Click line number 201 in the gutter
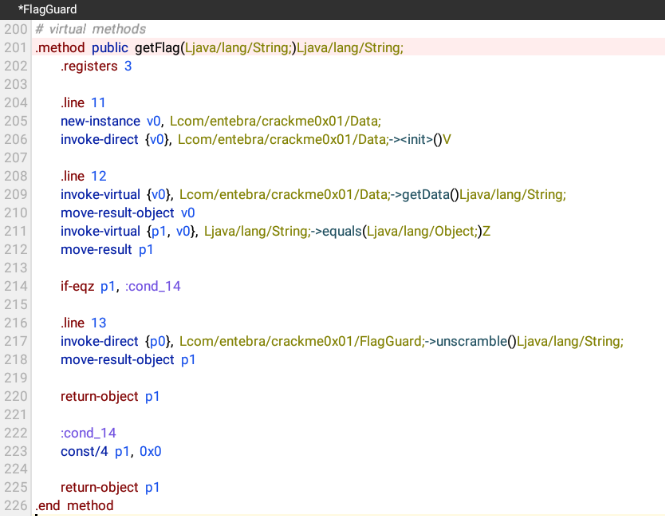665x516 pixels. (15, 48)
